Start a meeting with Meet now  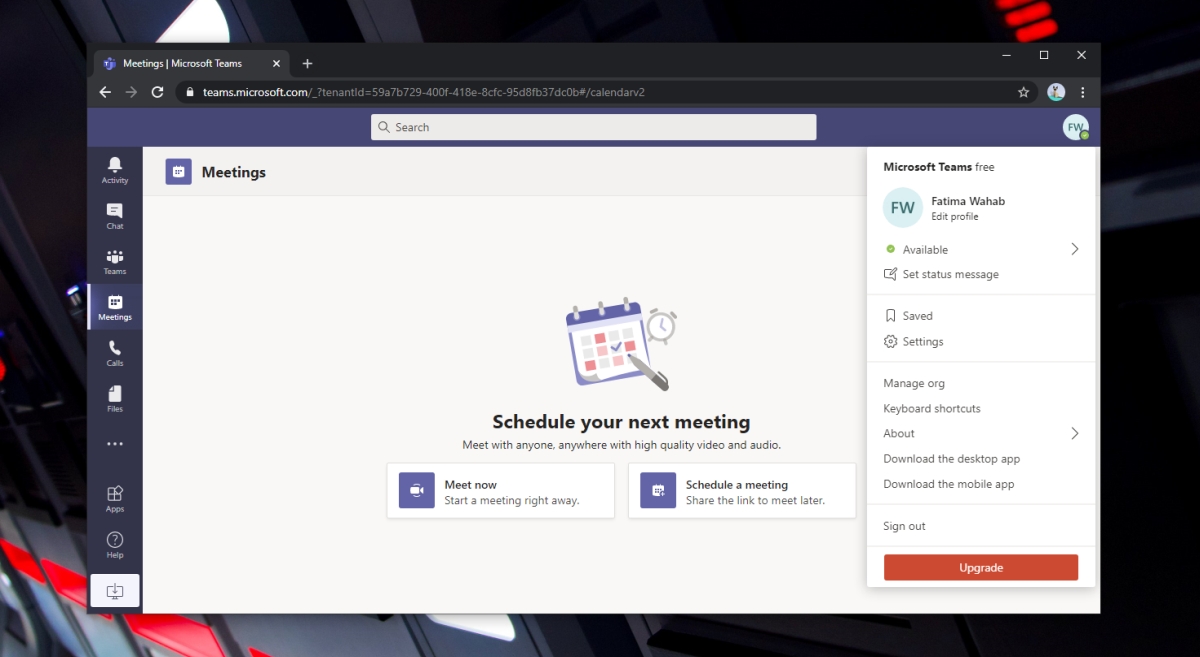[500, 490]
